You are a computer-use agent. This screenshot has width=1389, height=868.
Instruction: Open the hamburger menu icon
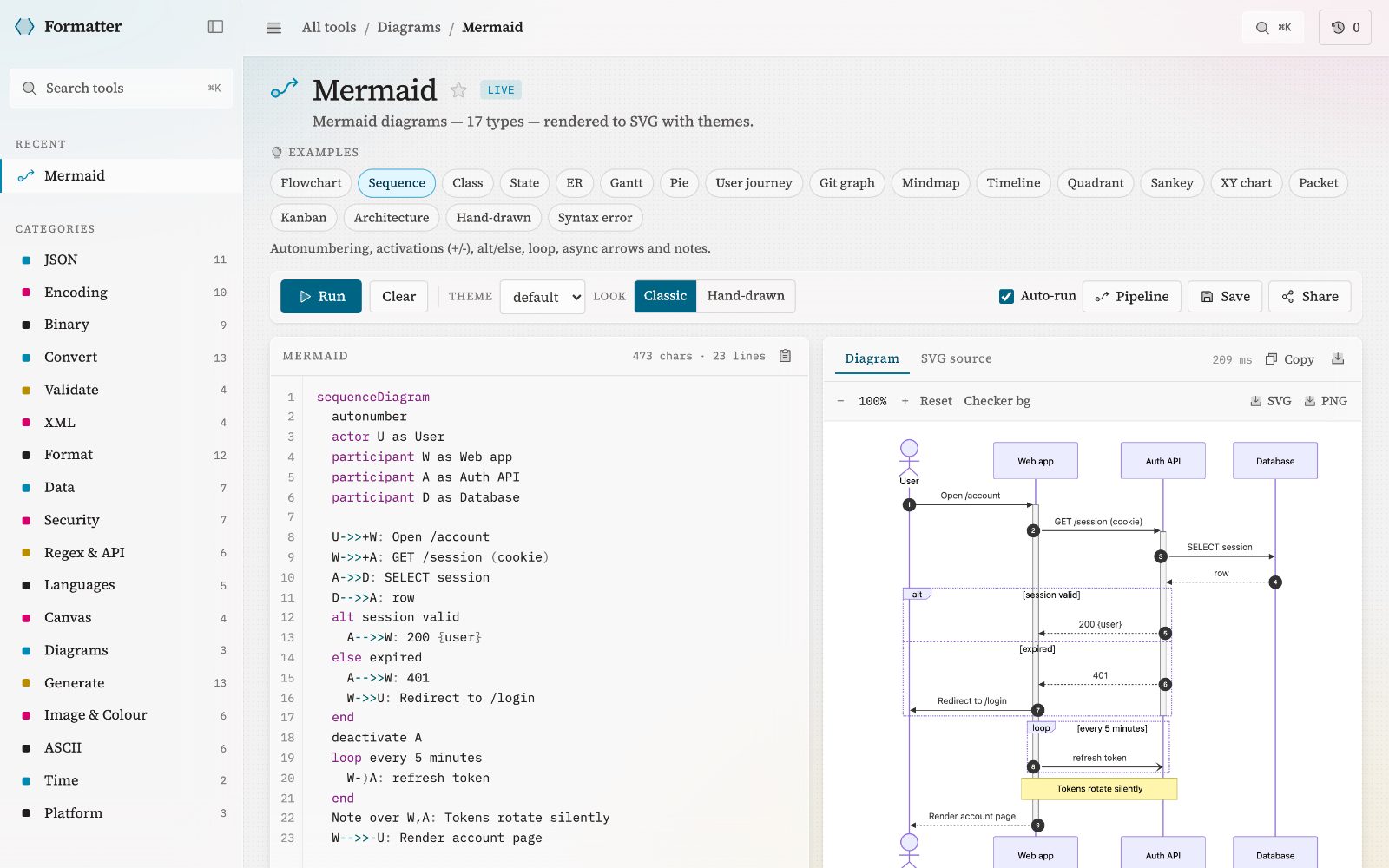pyautogui.click(x=273, y=28)
